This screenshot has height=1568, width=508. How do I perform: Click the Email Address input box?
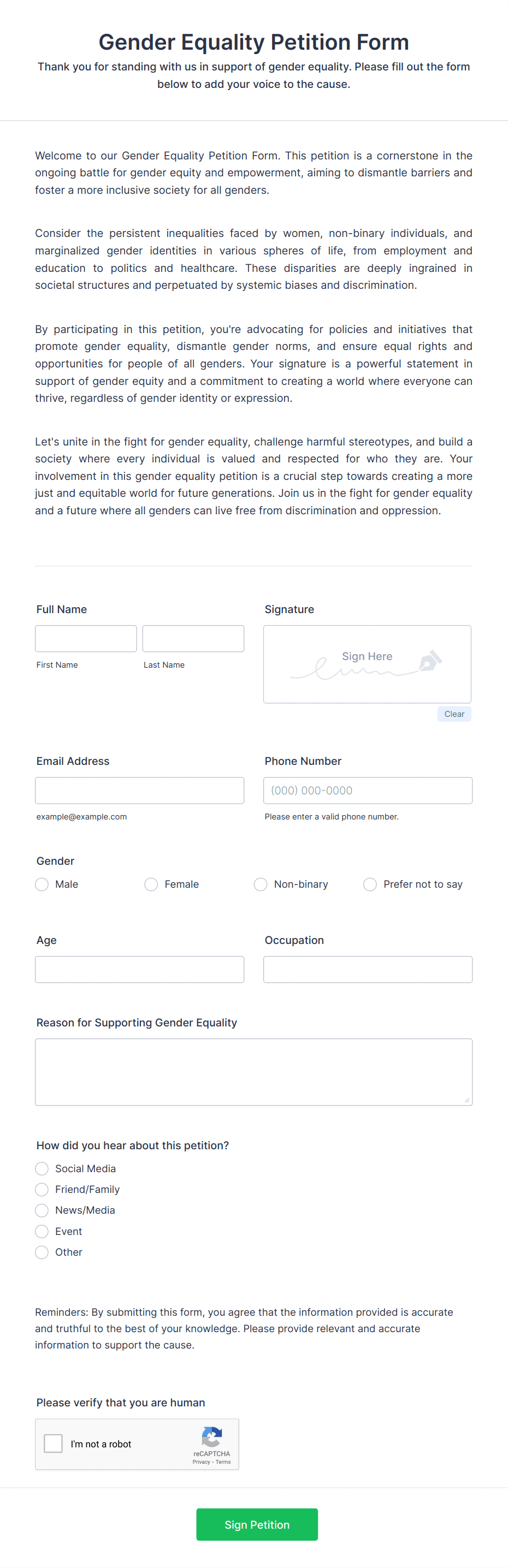pos(139,790)
